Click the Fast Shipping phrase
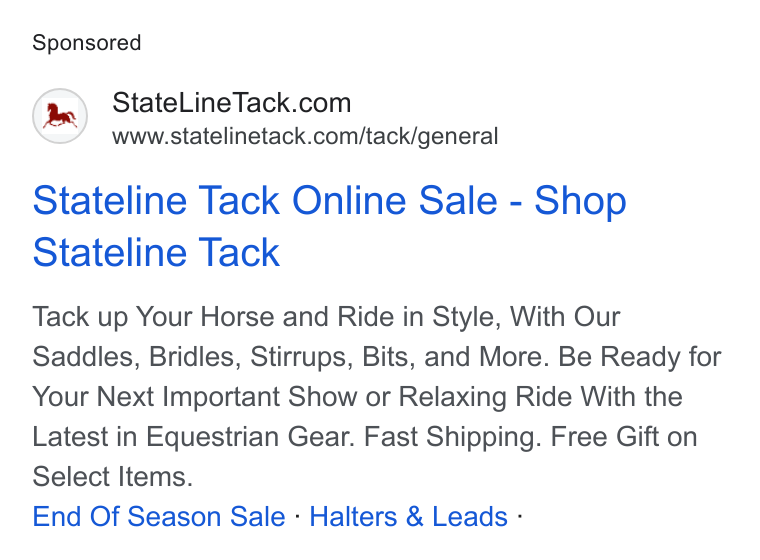This screenshot has width=760, height=560. click(453, 437)
